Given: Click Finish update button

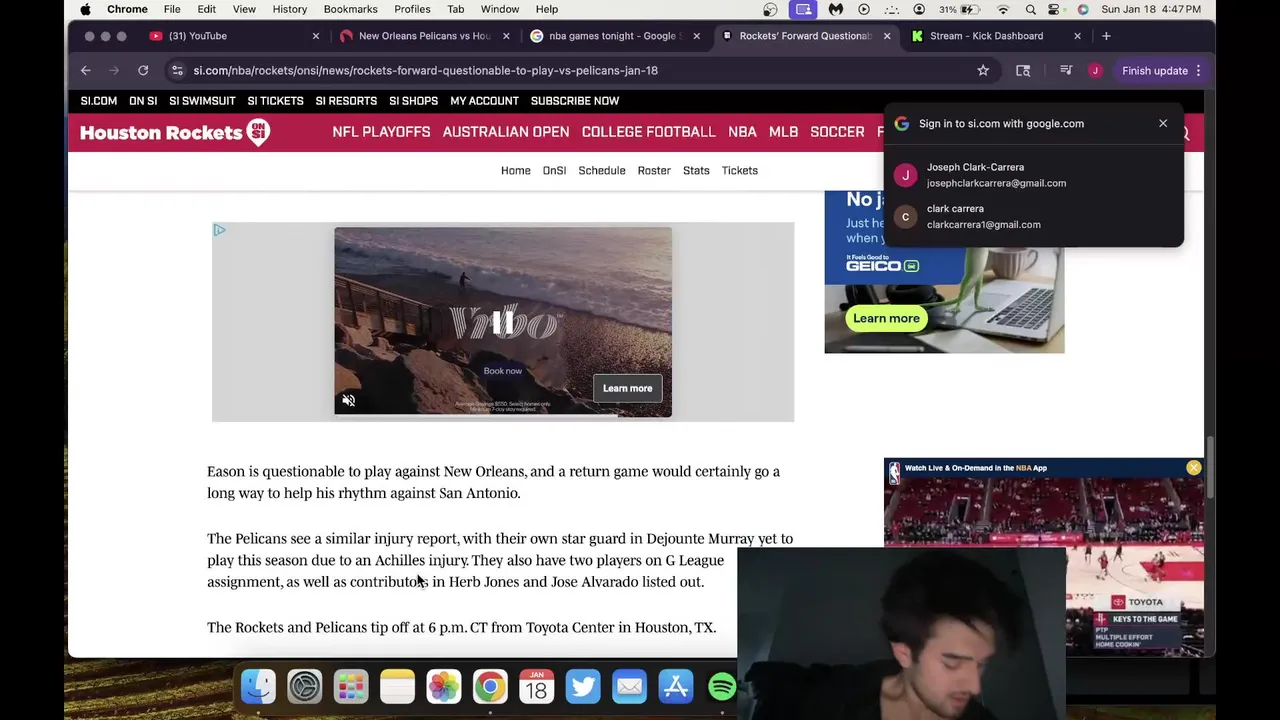Looking at the screenshot, I should (1154, 70).
